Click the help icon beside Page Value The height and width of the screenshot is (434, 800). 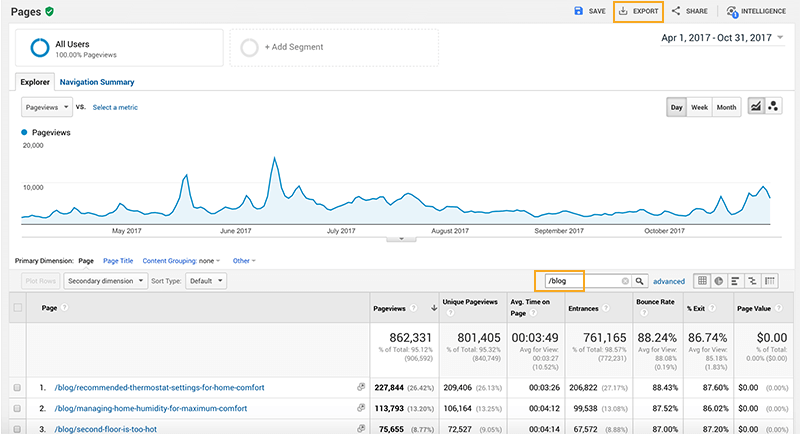click(x=779, y=308)
